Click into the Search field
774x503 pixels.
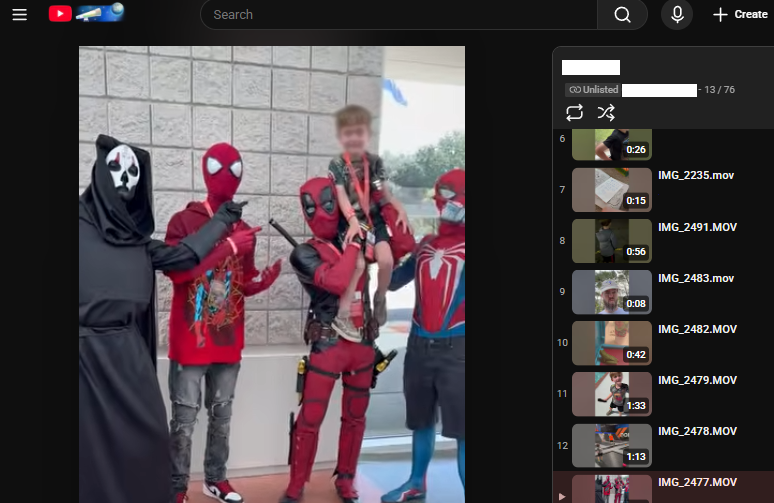click(400, 15)
